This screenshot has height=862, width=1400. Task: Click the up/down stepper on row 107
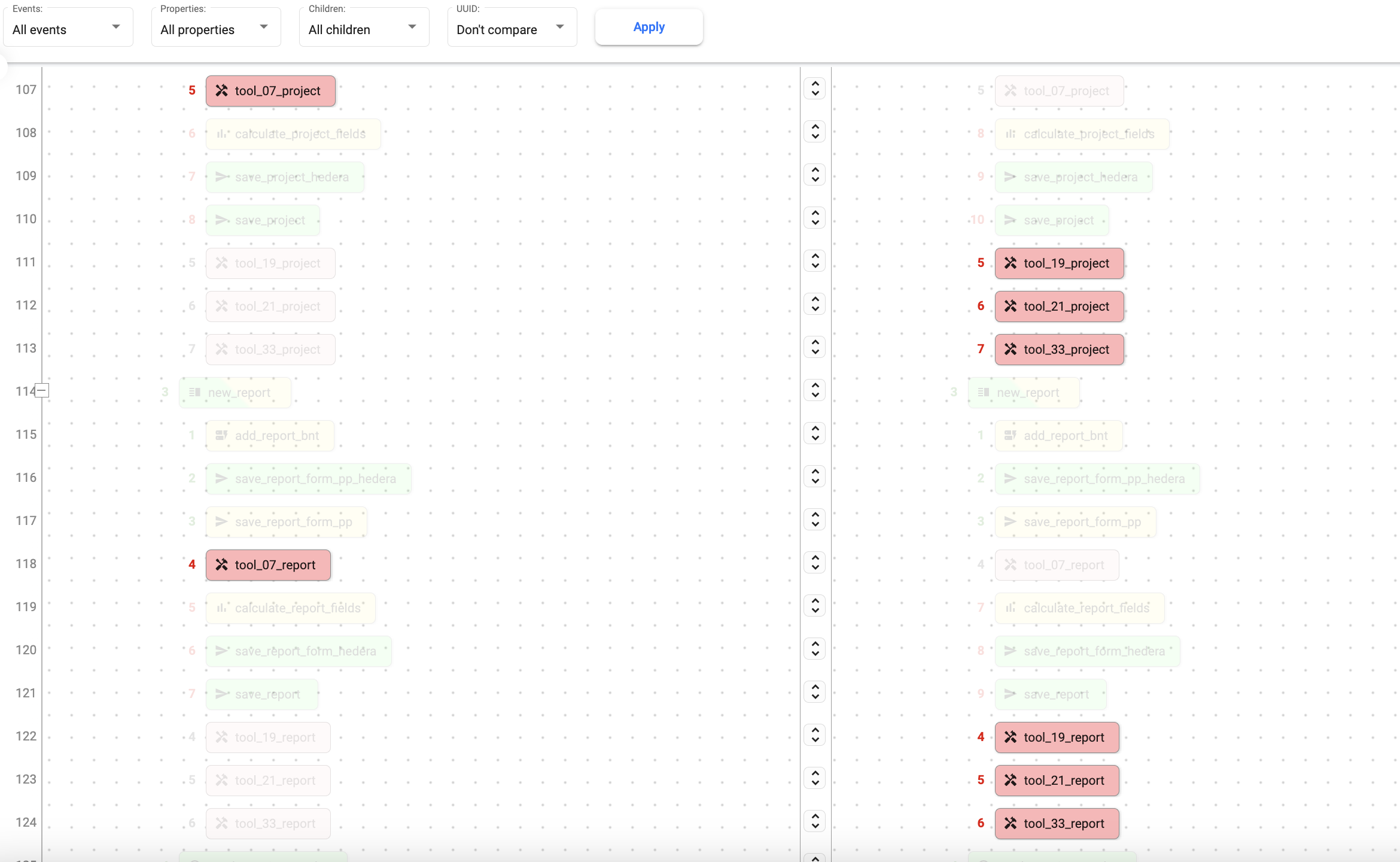click(x=815, y=89)
